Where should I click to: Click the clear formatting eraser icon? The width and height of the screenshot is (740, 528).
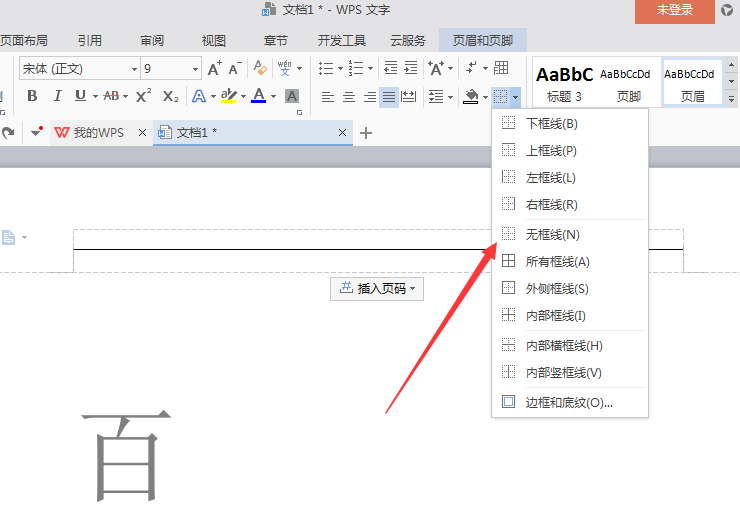(x=261, y=69)
